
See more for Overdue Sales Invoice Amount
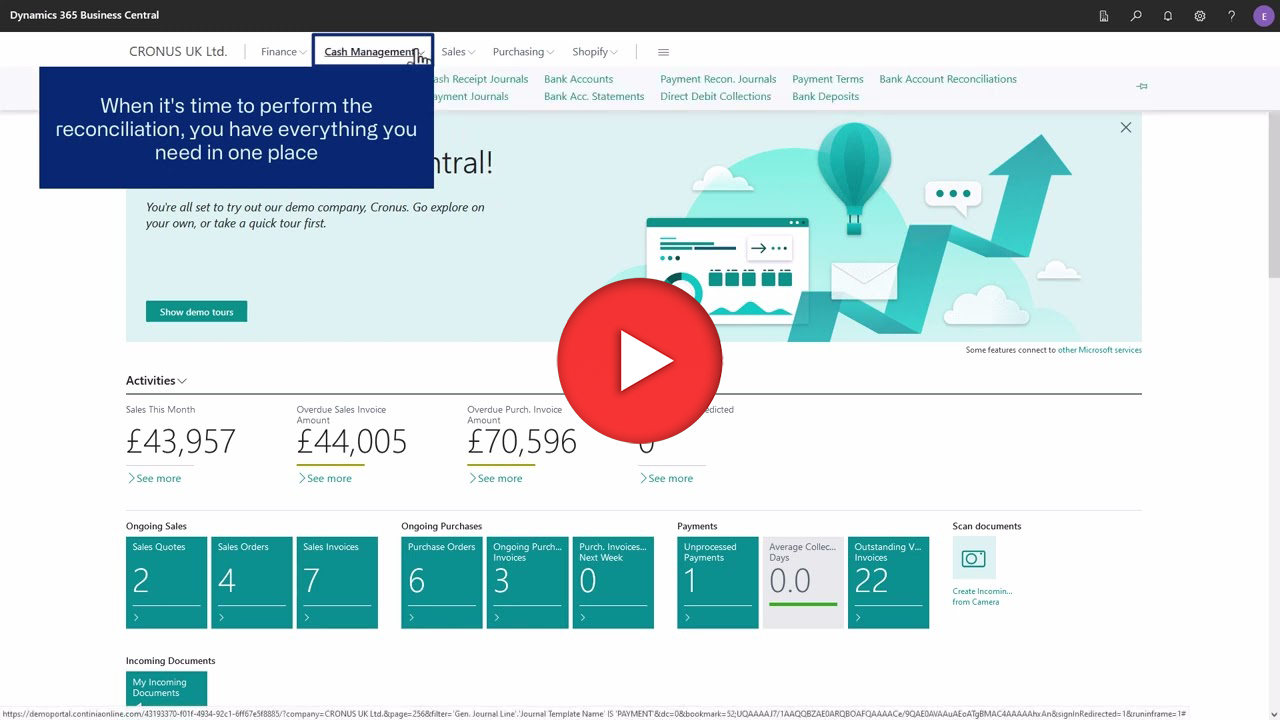coord(325,479)
